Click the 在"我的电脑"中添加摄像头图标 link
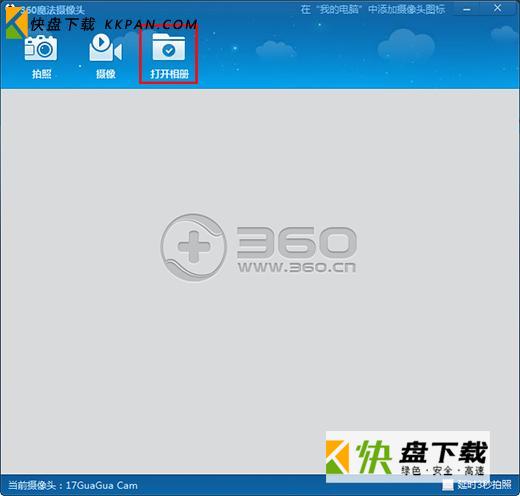Viewport: 520px width, 496px height. coord(373,9)
